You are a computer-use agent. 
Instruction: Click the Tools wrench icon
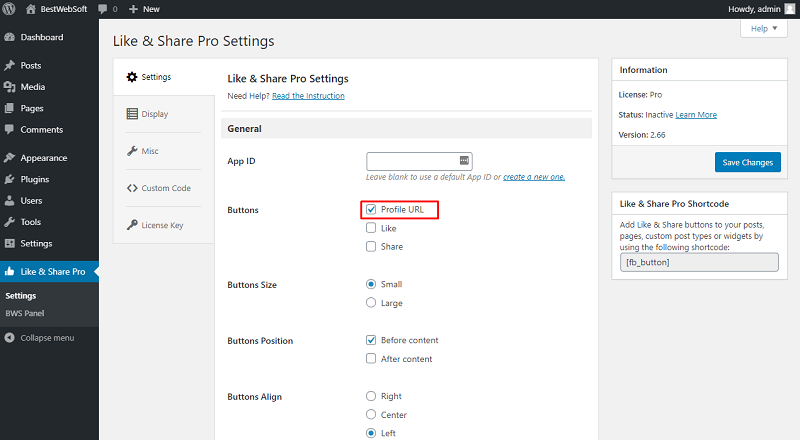point(9,222)
